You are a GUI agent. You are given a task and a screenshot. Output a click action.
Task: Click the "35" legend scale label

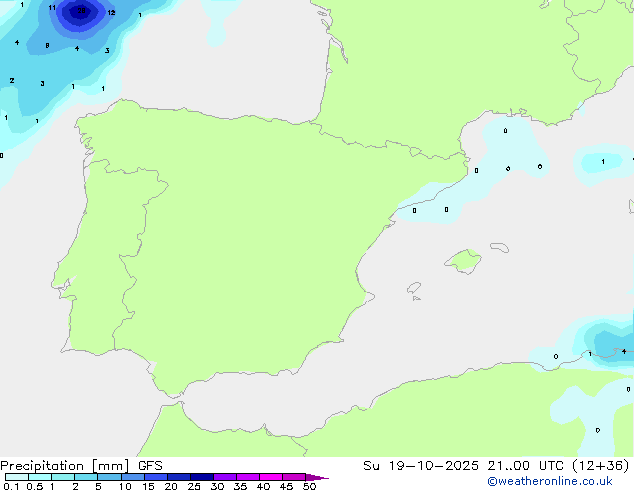tap(240, 486)
